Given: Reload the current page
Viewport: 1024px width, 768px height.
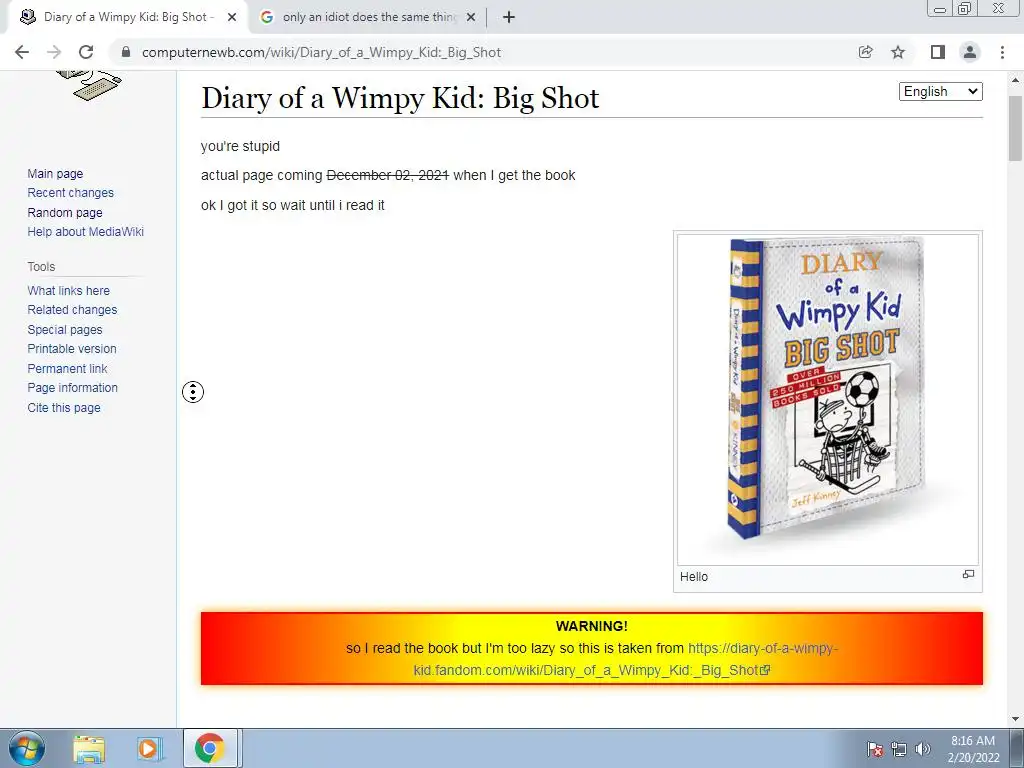Looking at the screenshot, I should tap(86, 52).
